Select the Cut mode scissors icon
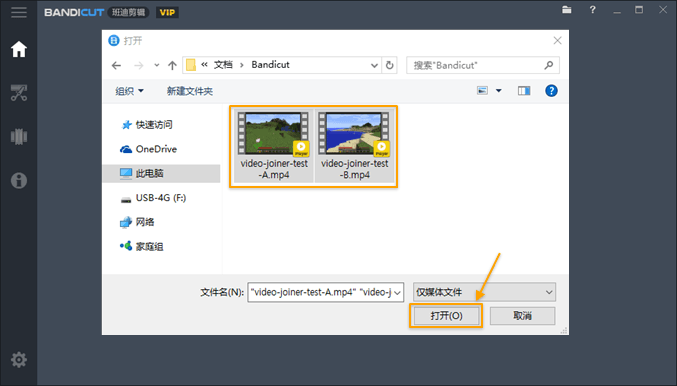677x386 pixels. pyautogui.click(x=19, y=93)
